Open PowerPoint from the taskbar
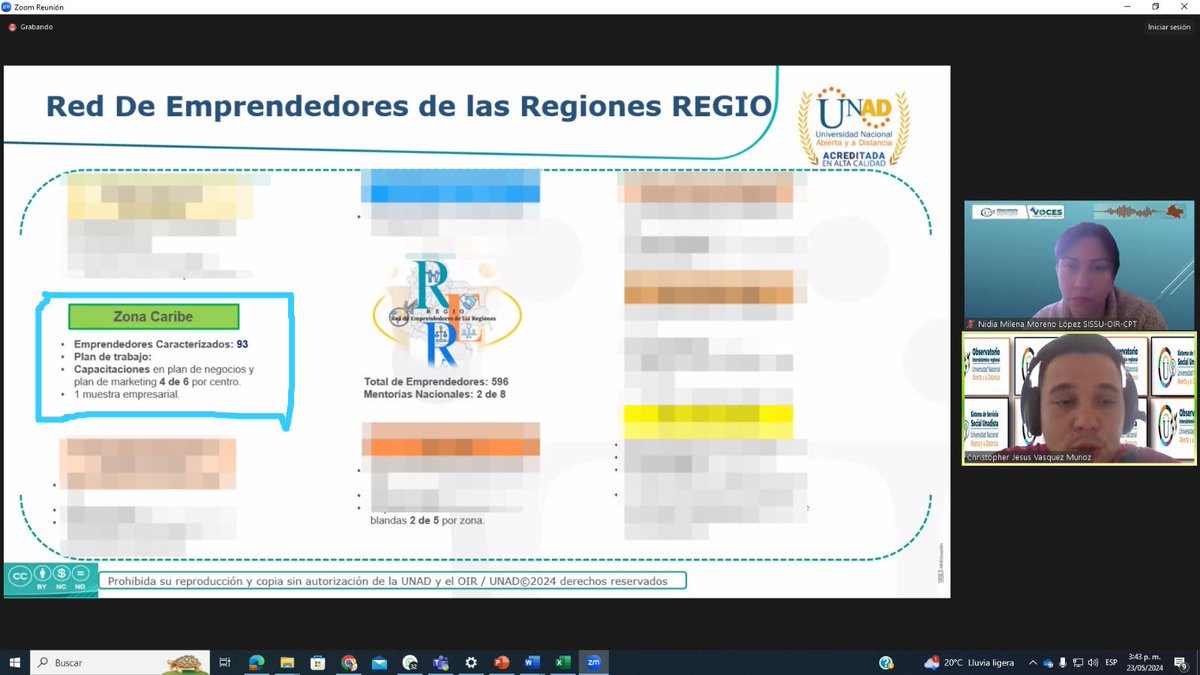 (x=502, y=662)
